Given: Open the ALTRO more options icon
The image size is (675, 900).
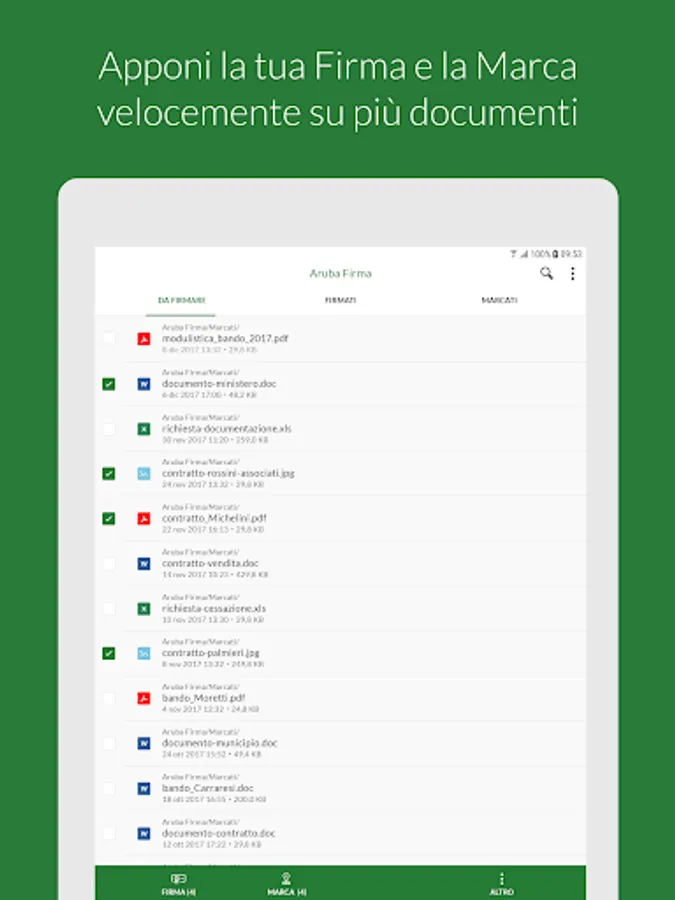Looking at the screenshot, I should pos(502,879).
